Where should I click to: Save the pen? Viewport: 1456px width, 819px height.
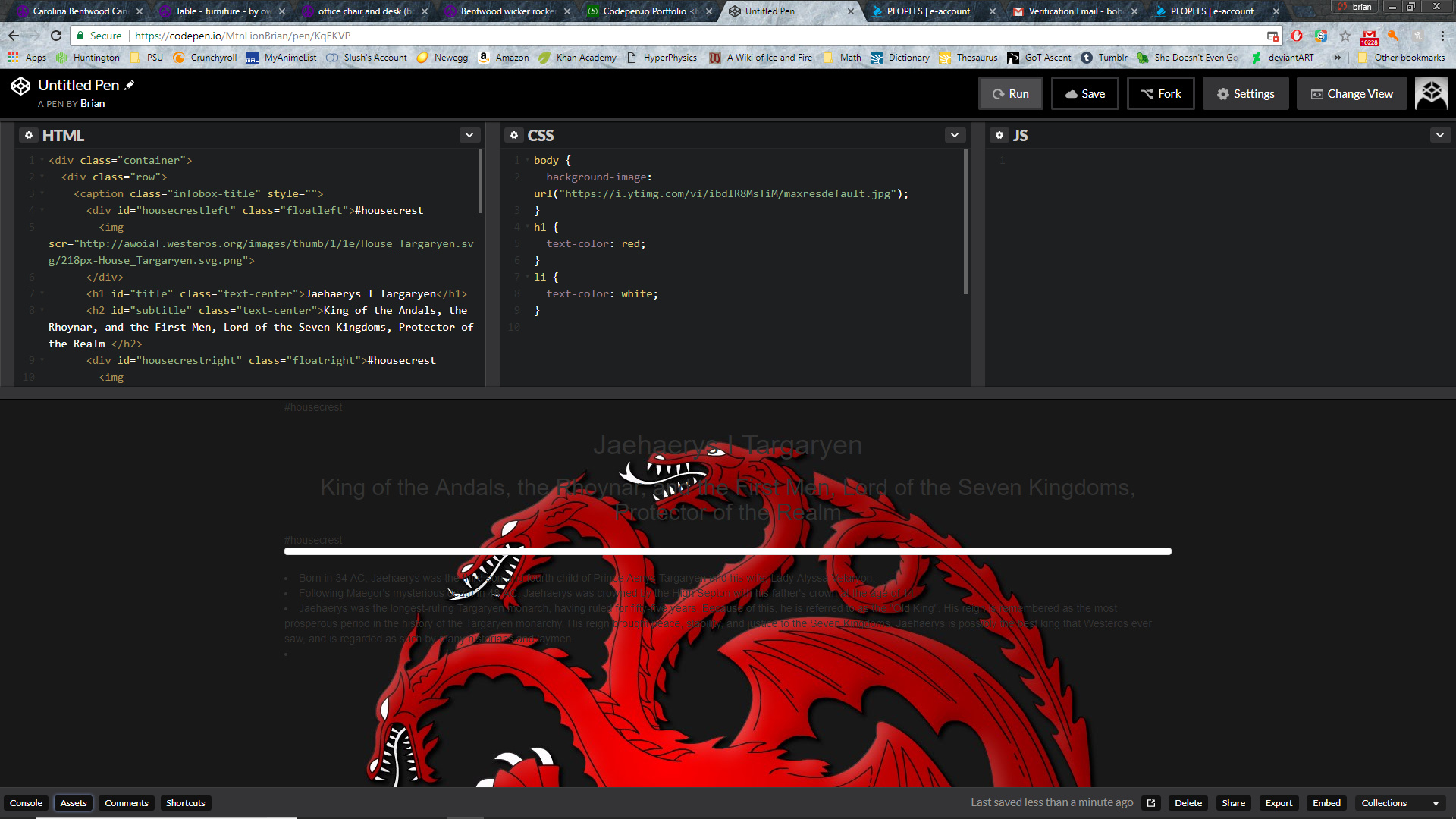point(1084,93)
